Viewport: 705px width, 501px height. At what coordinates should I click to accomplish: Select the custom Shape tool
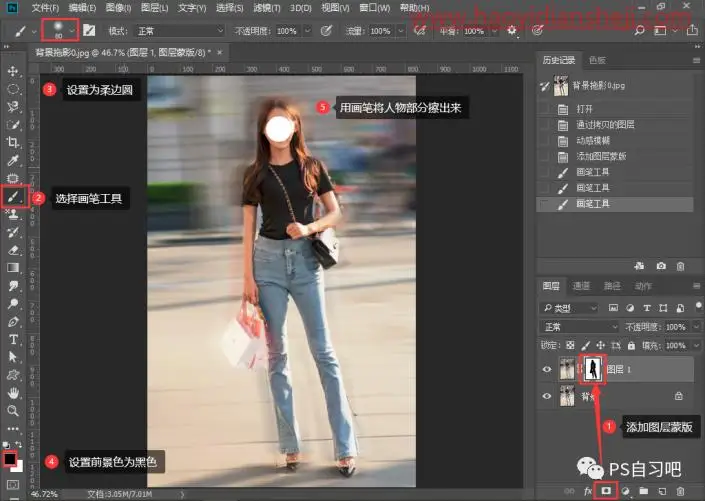tap(13, 375)
